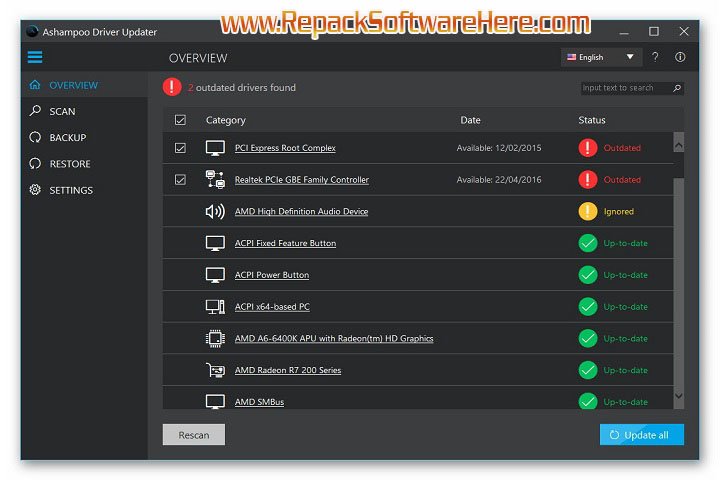This screenshot has width=720, height=480.
Task: Click the AMD A6-6400K APU processor icon
Action: tap(215, 339)
